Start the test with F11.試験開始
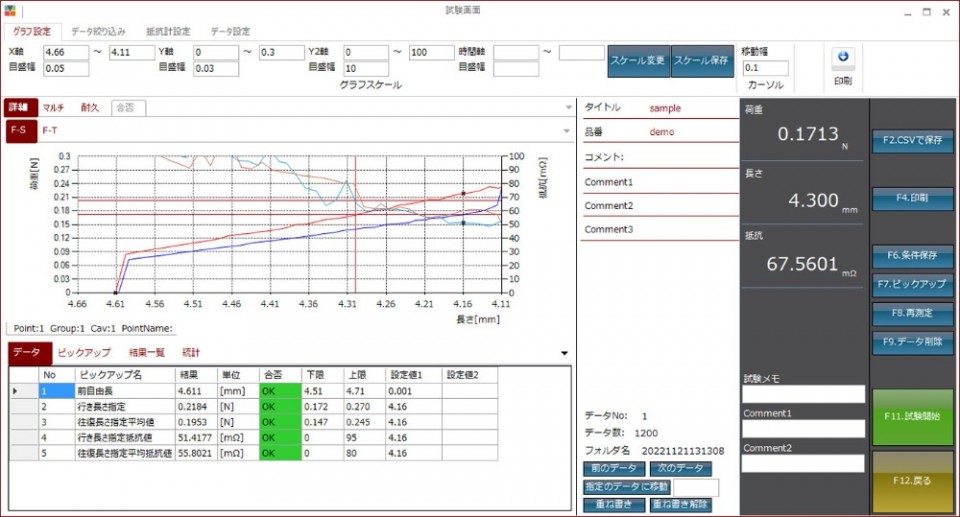960x517 pixels. 911,417
